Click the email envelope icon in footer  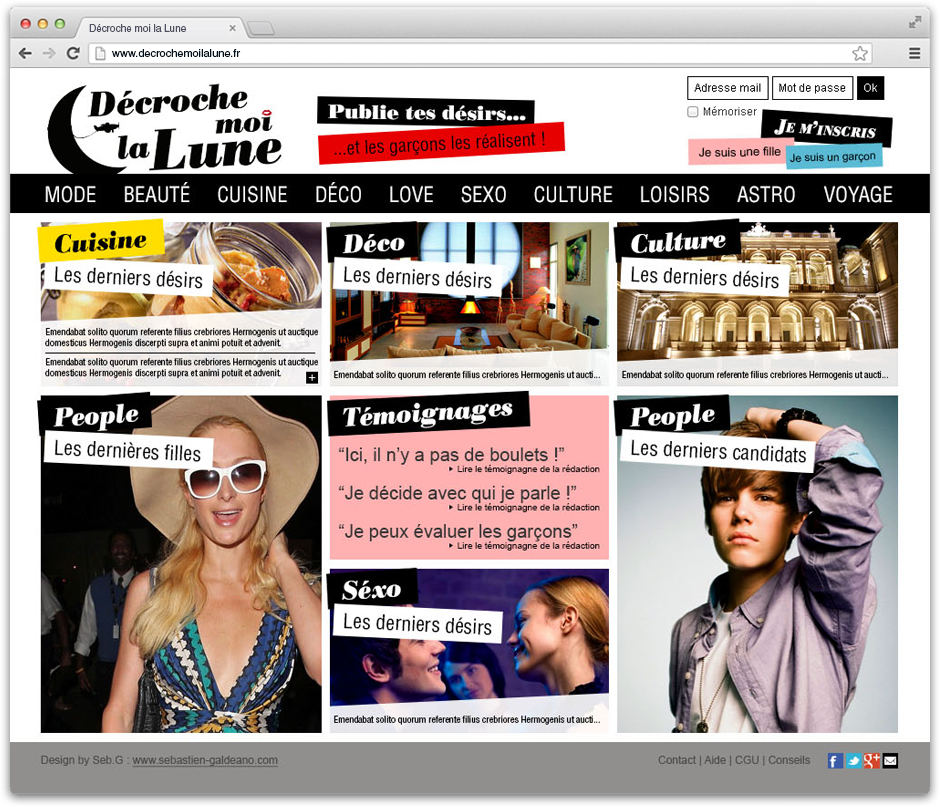pos(890,761)
